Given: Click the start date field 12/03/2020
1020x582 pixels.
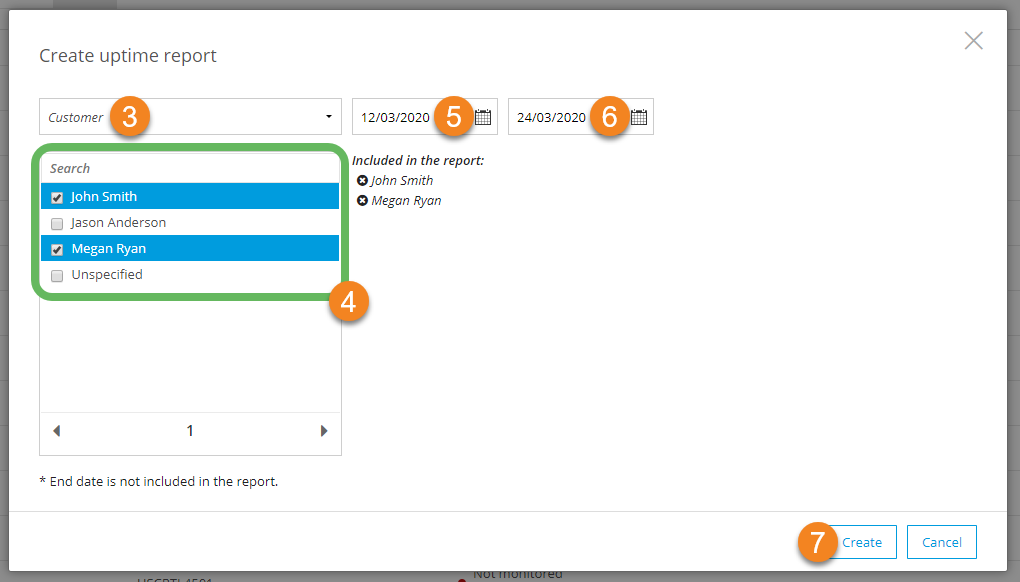Looking at the screenshot, I should tap(395, 117).
